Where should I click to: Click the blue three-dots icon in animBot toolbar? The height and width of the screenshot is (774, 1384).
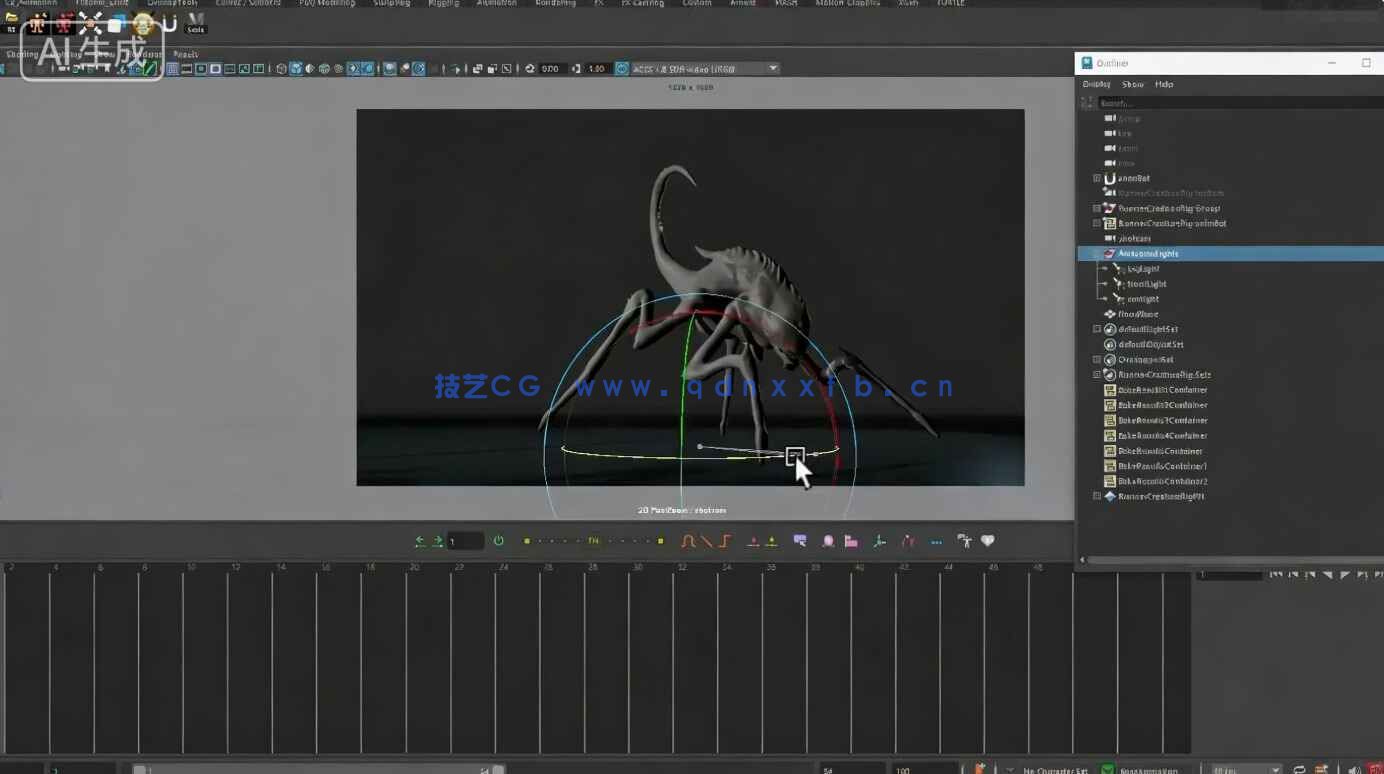tap(936, 541)
